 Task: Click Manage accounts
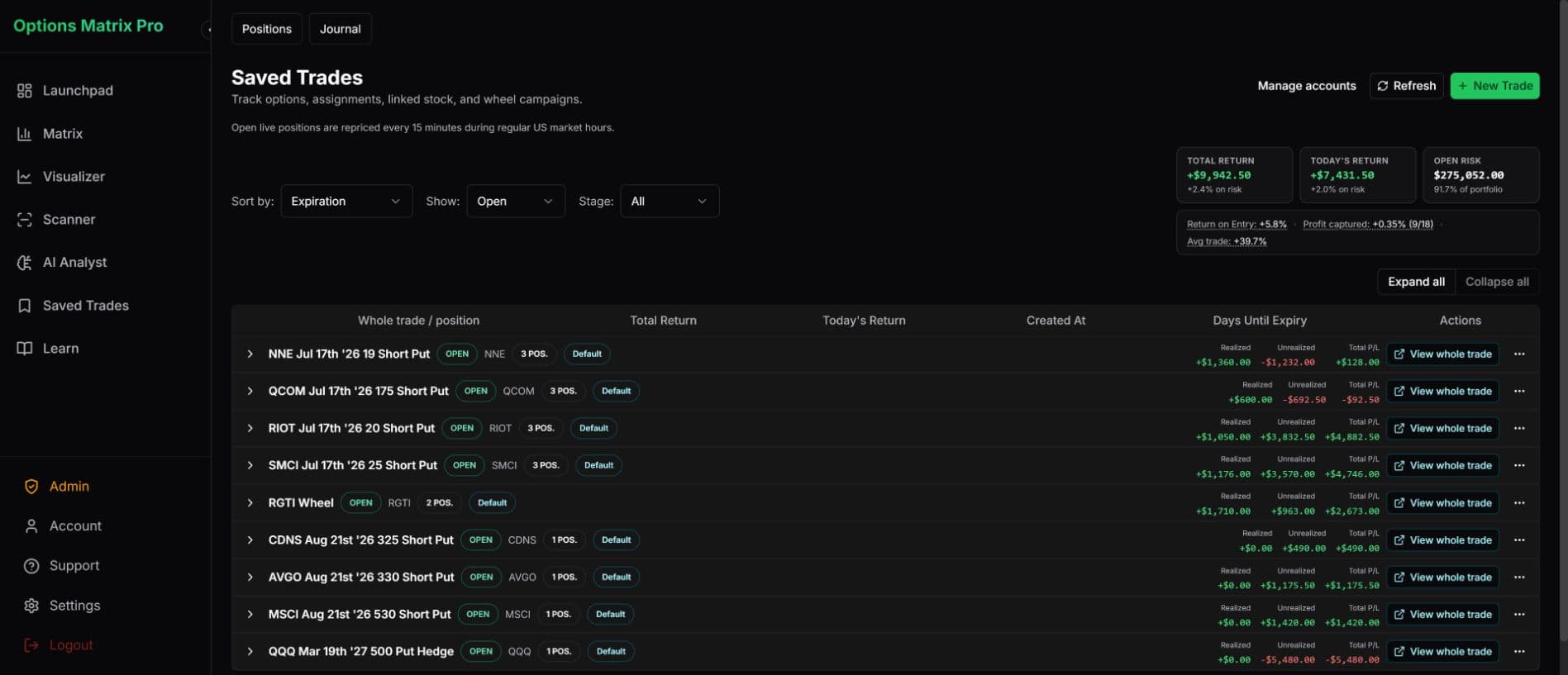pyautogui.click(x=1307, y=86)
